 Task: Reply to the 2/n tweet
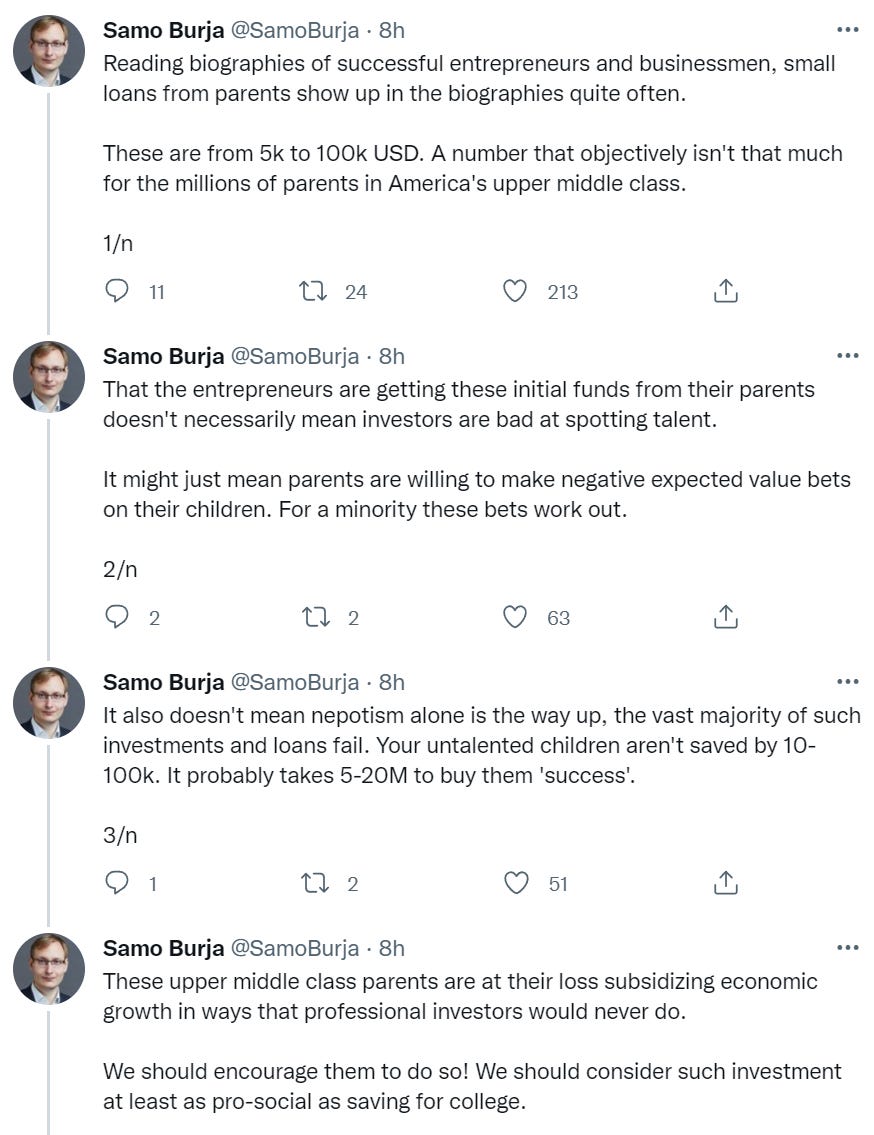click(117, 617)
